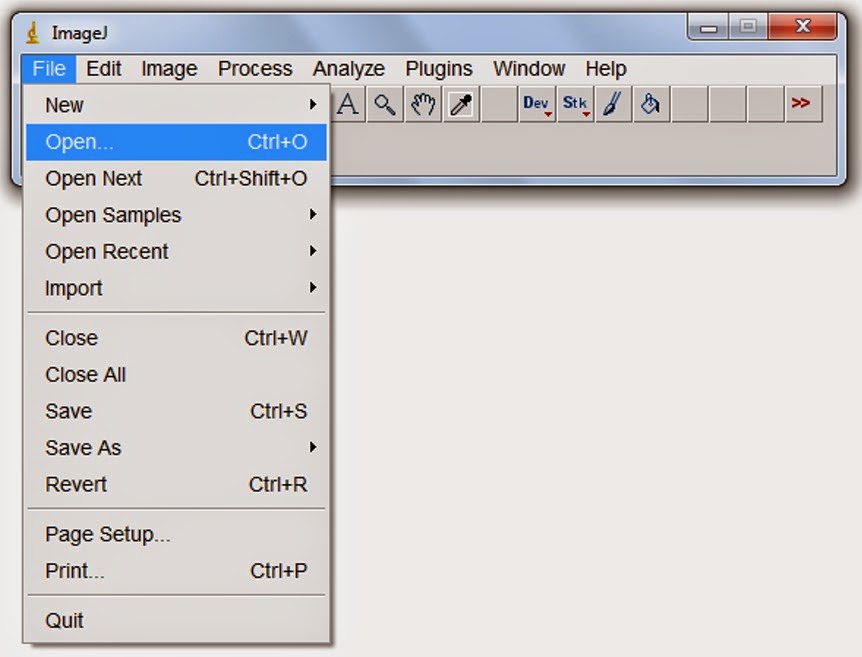The image size is (862, 657).
Task: Click the ImageJ microscope title icon
Action: 33,33
